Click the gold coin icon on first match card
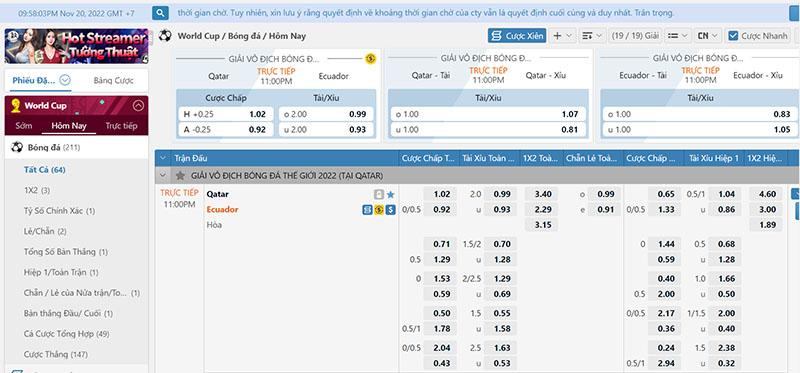 pyautogui.click(x=370, y=59)
